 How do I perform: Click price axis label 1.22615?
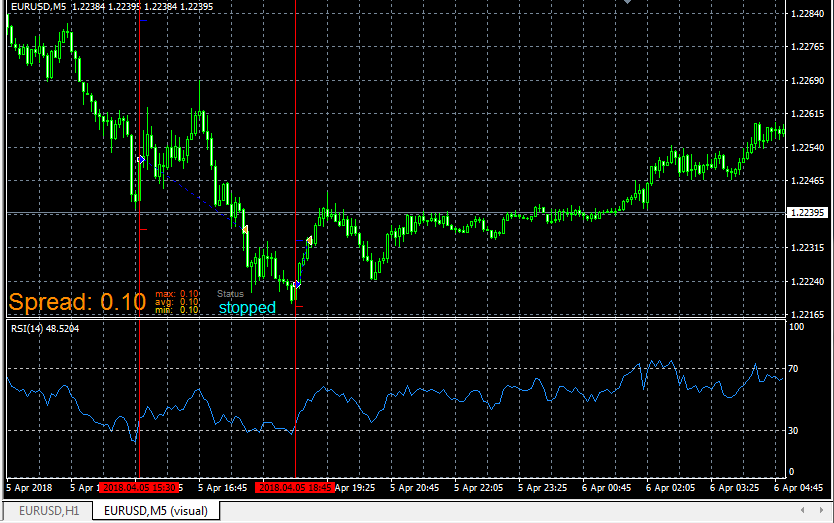pyautogui.click(x=807, y=114)
